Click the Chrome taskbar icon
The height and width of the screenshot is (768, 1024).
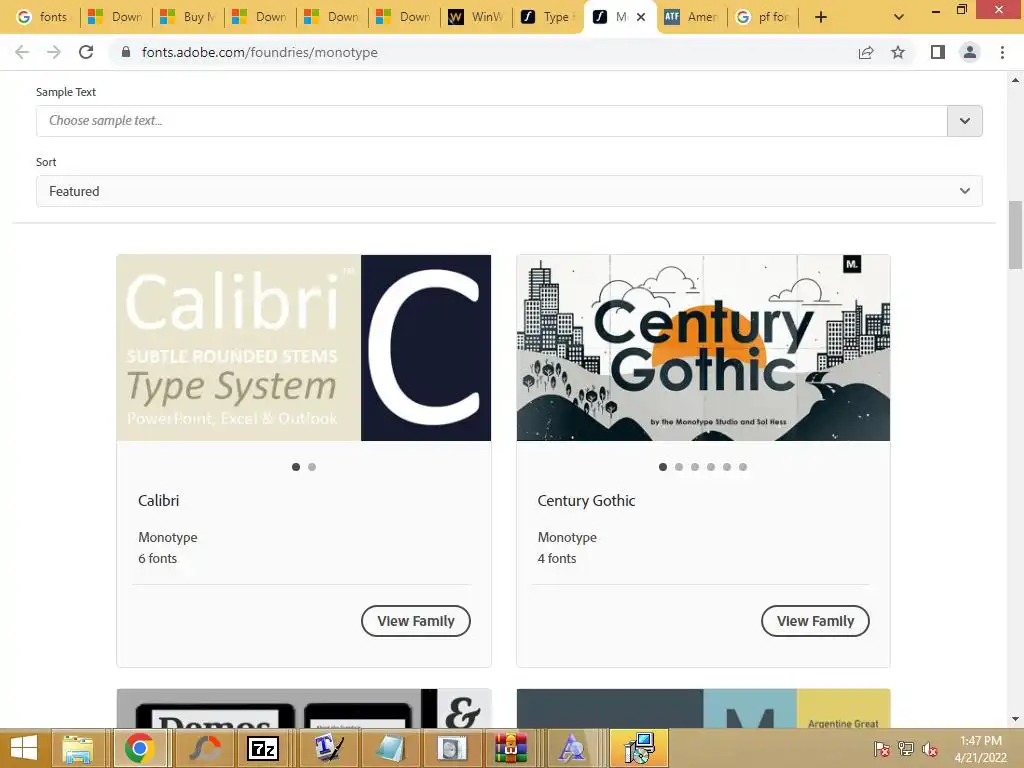[140, 748]
